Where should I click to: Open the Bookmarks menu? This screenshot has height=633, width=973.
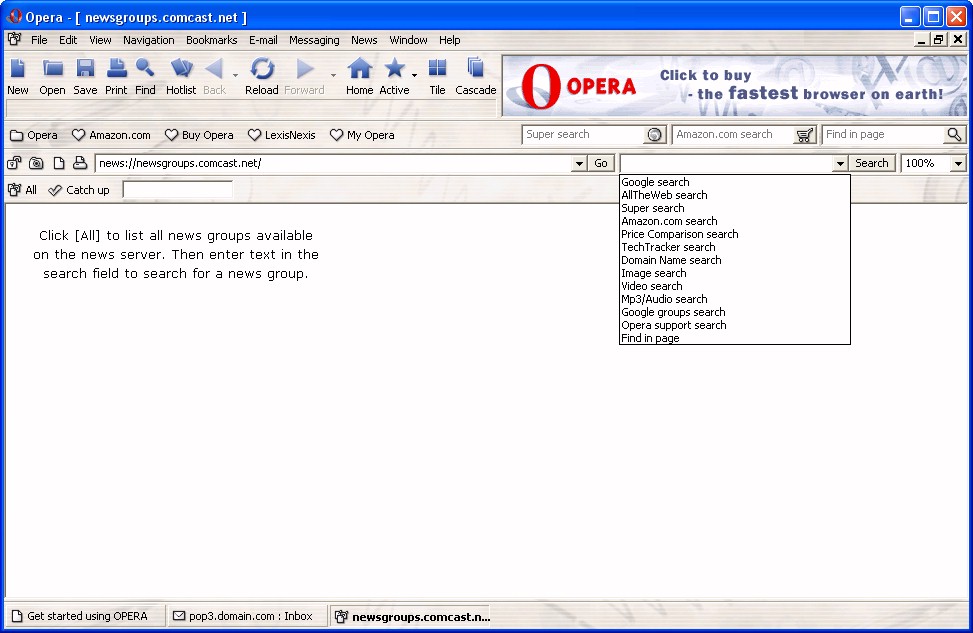click(x=211, y=40)
